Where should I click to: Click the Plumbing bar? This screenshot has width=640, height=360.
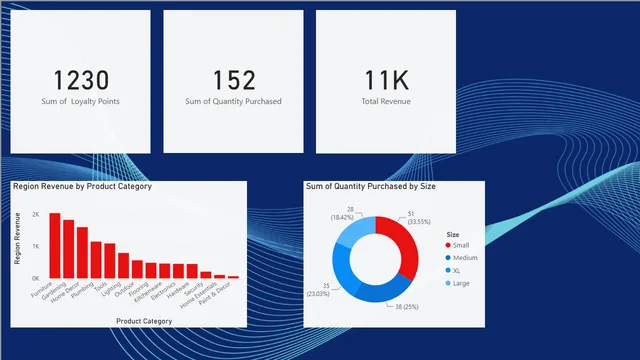click(x=96, y=260)
